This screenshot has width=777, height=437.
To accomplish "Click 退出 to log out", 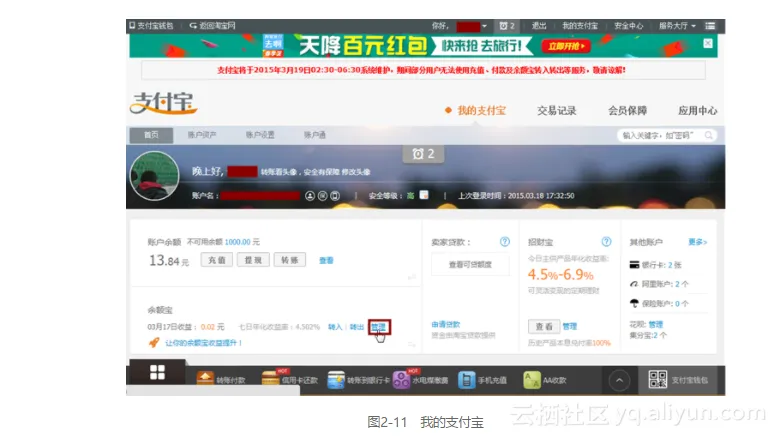I will tap(539, 26).
